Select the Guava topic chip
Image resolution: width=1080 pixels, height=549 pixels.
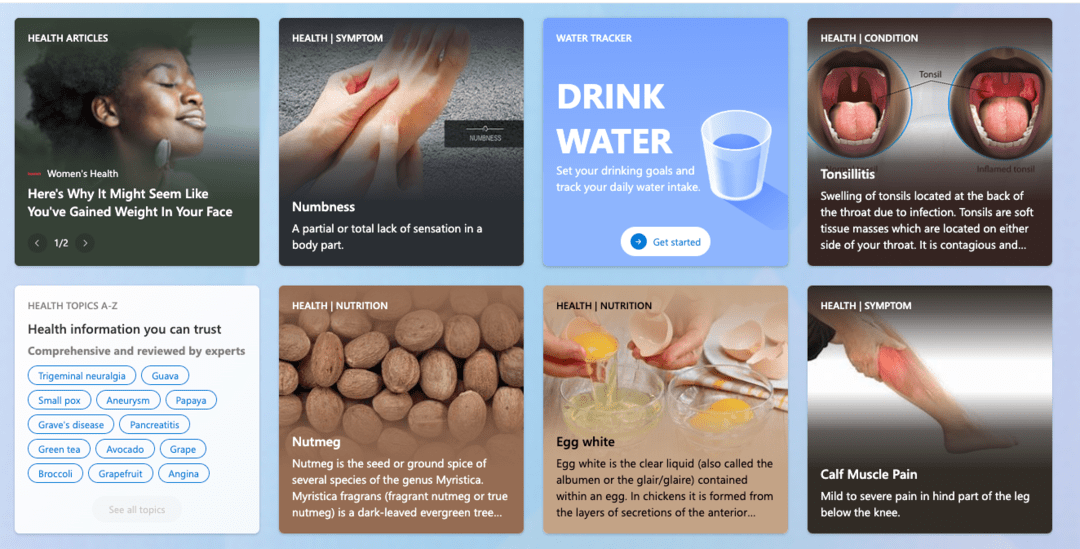point(165,375)
